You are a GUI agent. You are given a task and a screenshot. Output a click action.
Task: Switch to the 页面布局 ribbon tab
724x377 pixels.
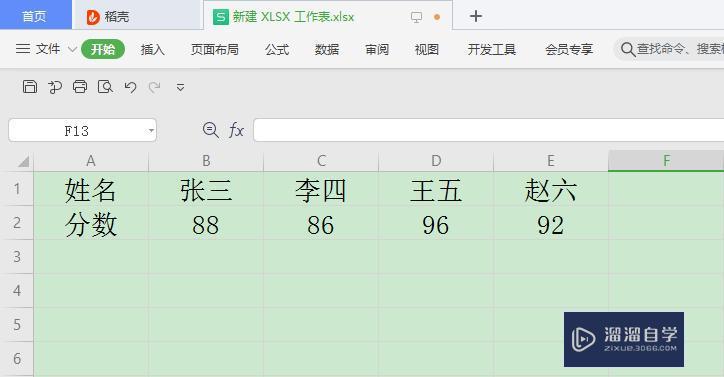click(x=215, y=49)
